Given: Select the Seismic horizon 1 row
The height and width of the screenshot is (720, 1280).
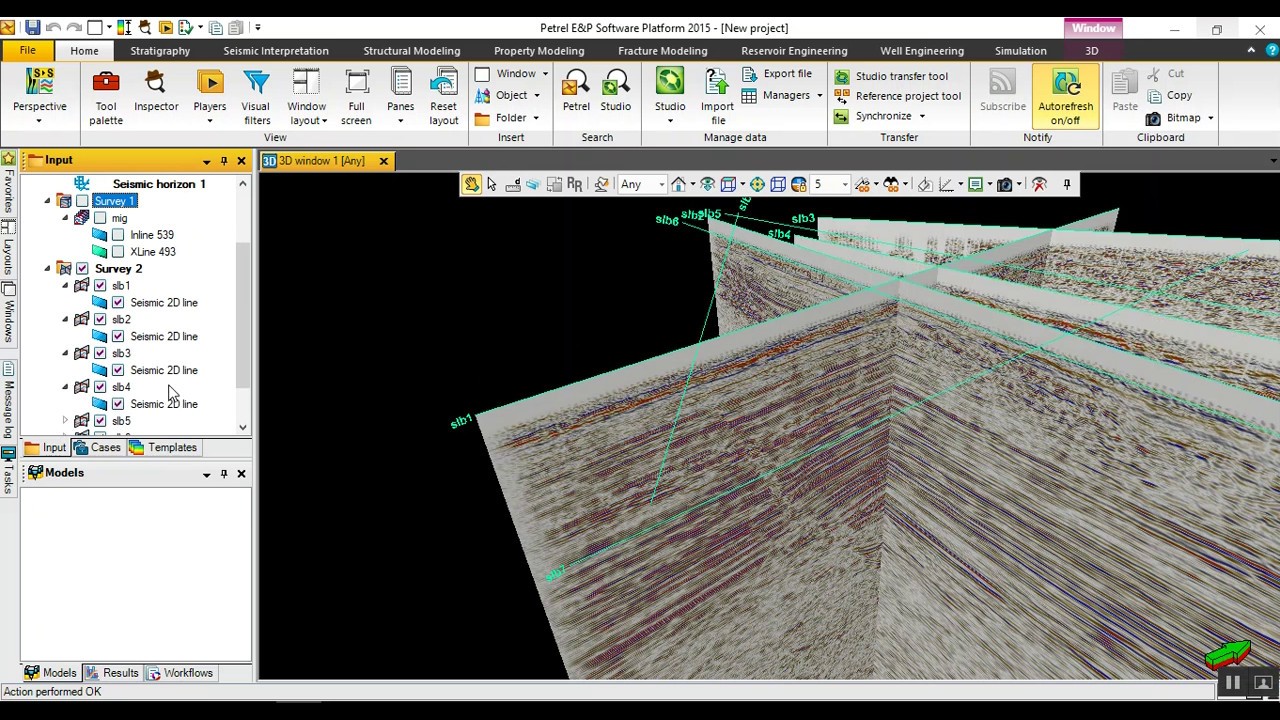Looking at the screenshot, I should tap(159, 184).
